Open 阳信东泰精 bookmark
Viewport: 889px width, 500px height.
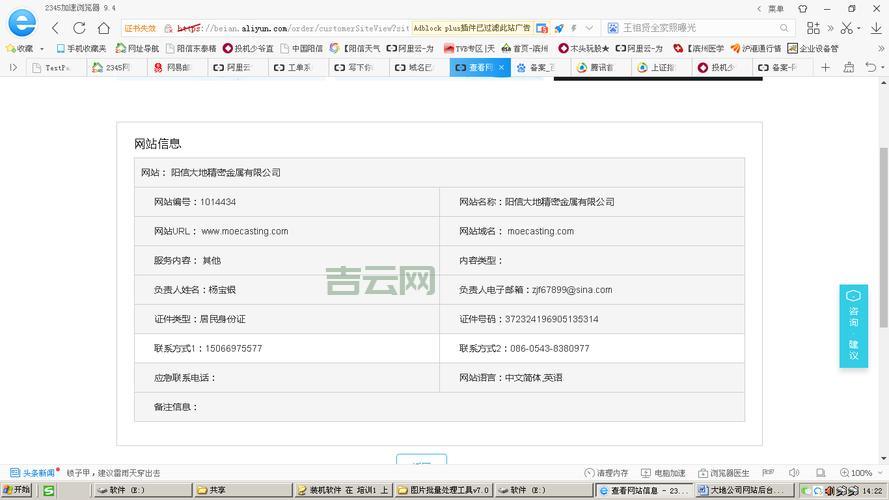(191, 48)
